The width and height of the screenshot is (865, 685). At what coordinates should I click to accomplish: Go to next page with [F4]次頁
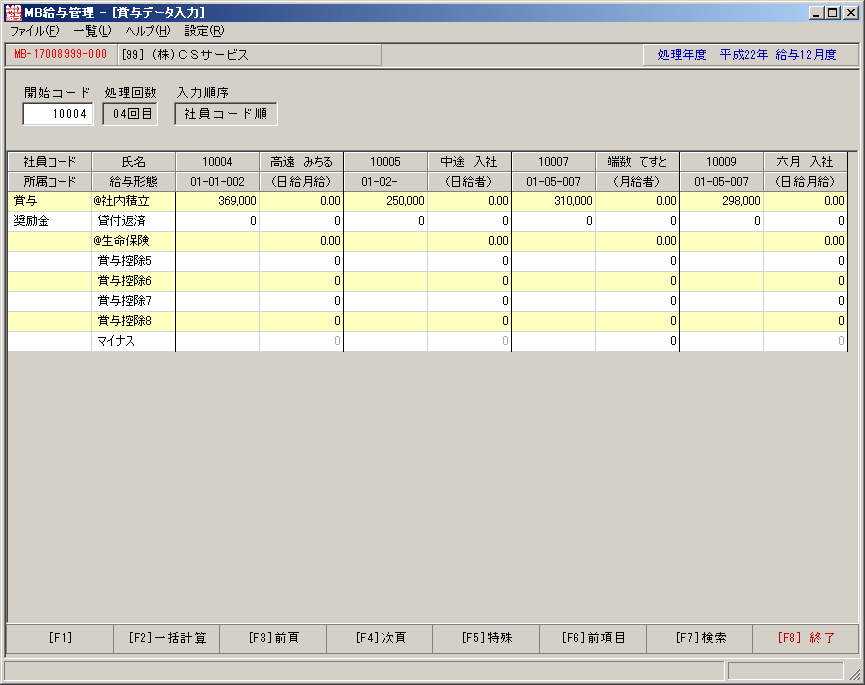tap(380, 638)
